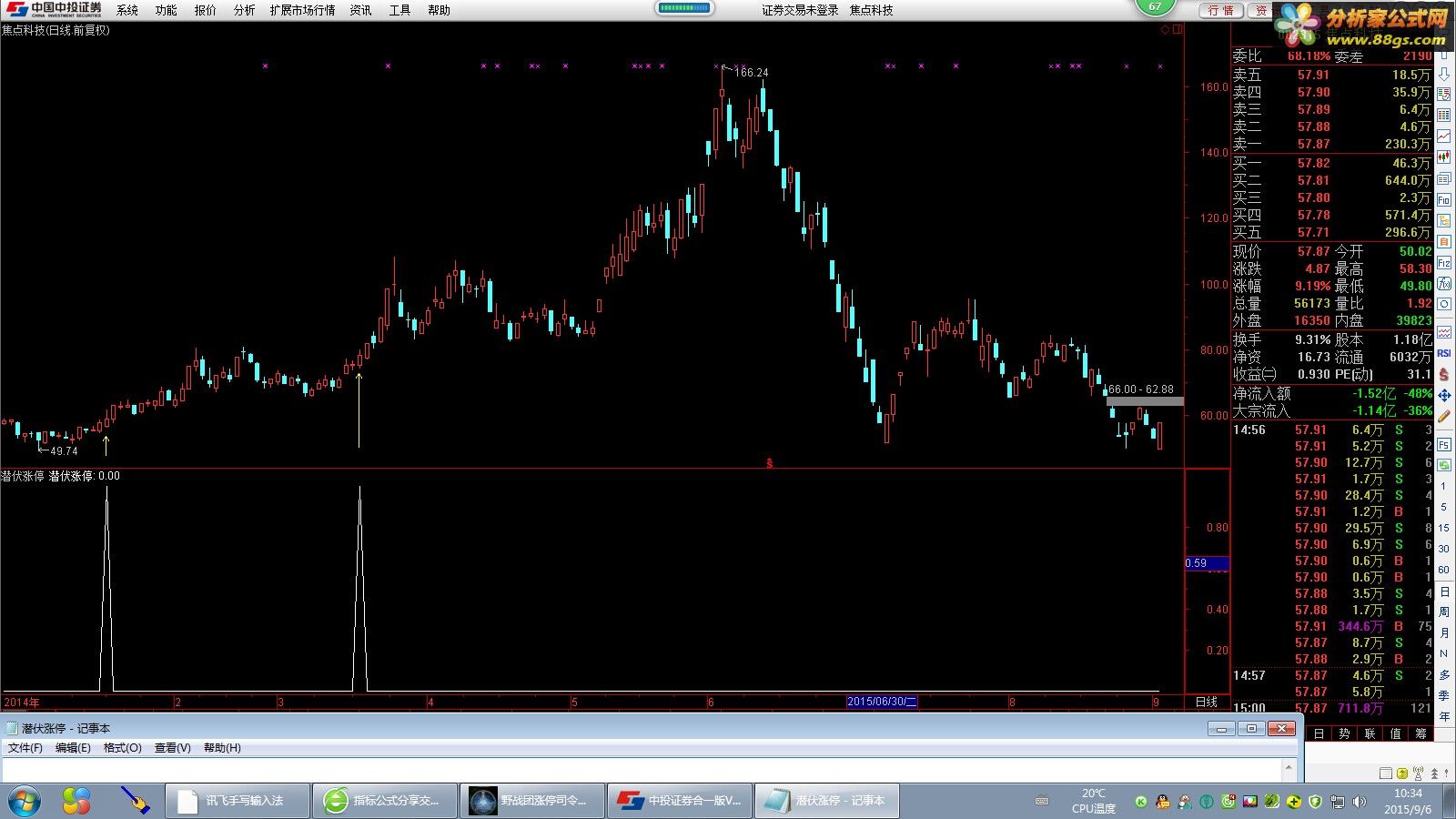Click the volume speaker tray icon
The image size is (1456, 819).
tap(1360, 802)
